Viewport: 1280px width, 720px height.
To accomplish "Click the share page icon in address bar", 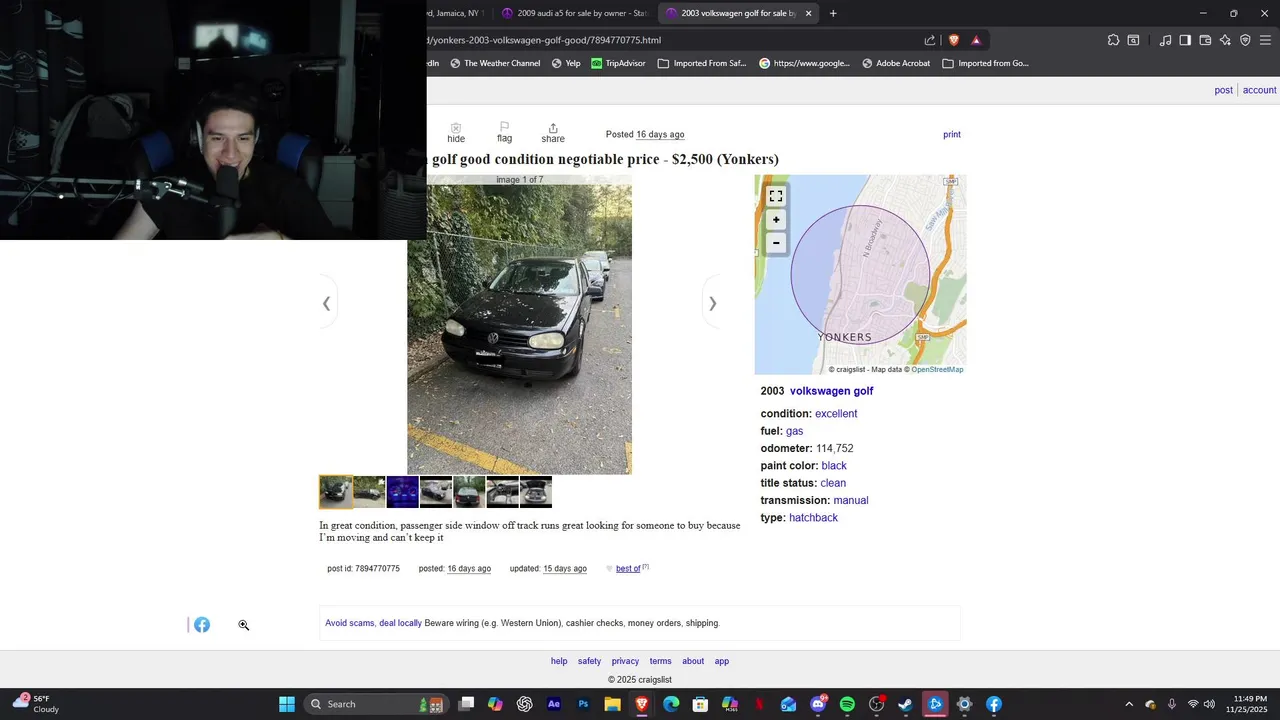I will click(930, 40).
